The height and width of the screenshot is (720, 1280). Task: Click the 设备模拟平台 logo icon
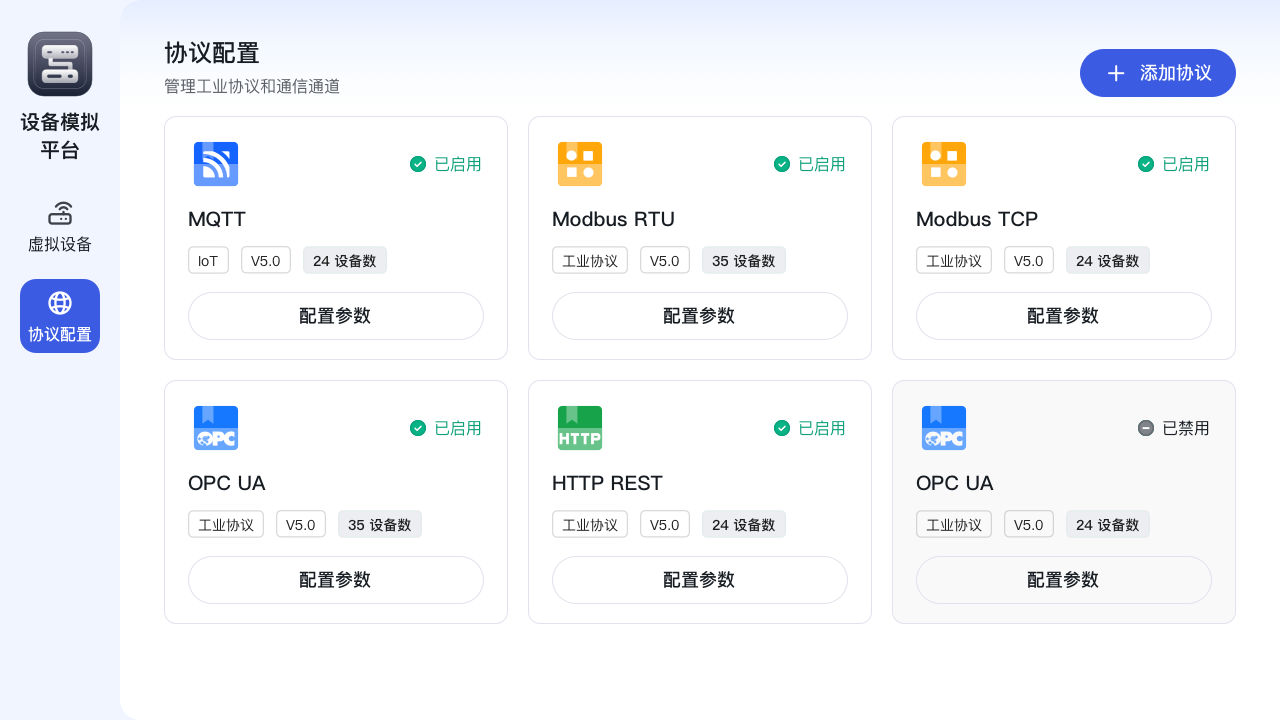60,63
